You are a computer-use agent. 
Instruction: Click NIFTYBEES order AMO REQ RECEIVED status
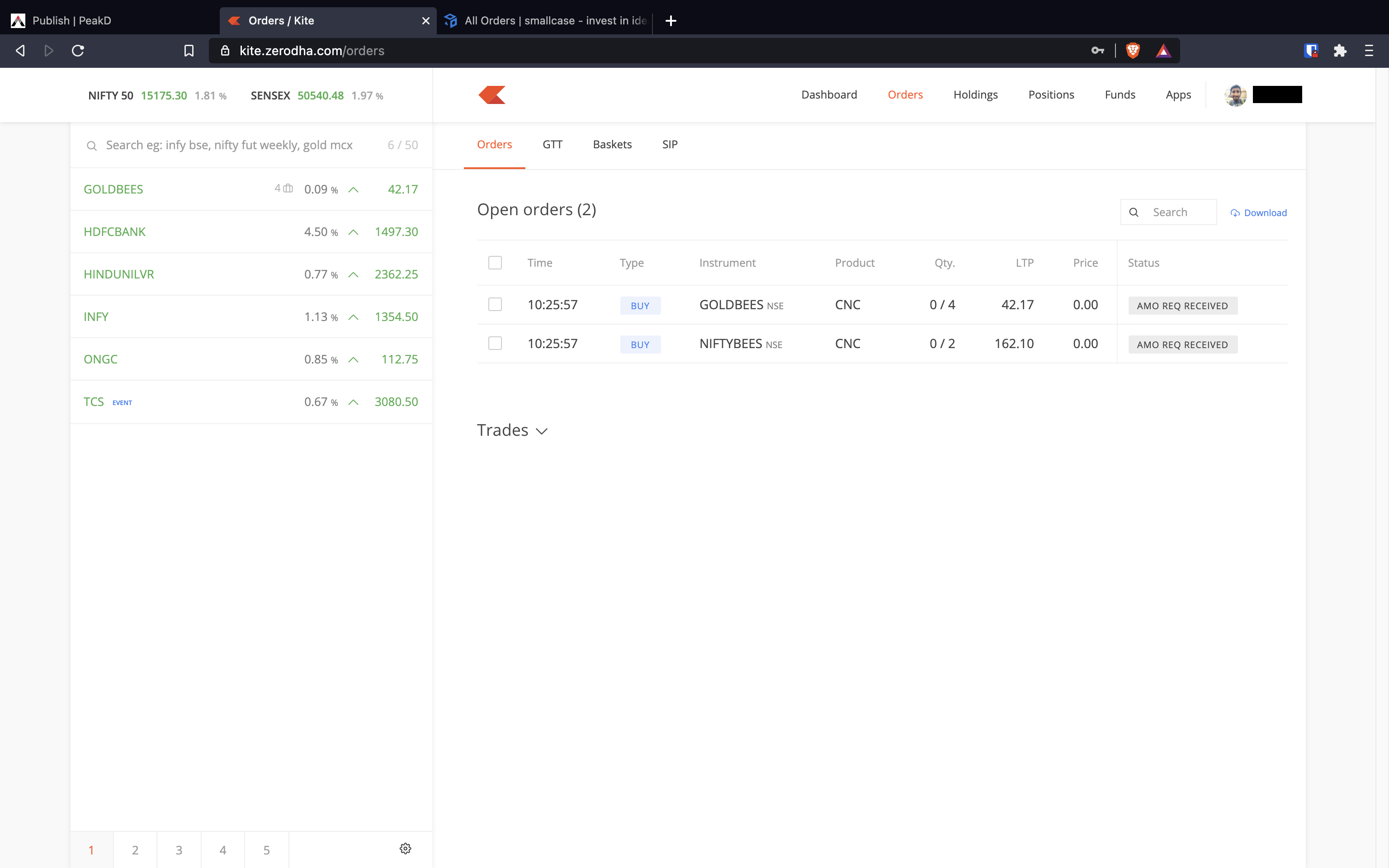click(x=1182, y=344)
